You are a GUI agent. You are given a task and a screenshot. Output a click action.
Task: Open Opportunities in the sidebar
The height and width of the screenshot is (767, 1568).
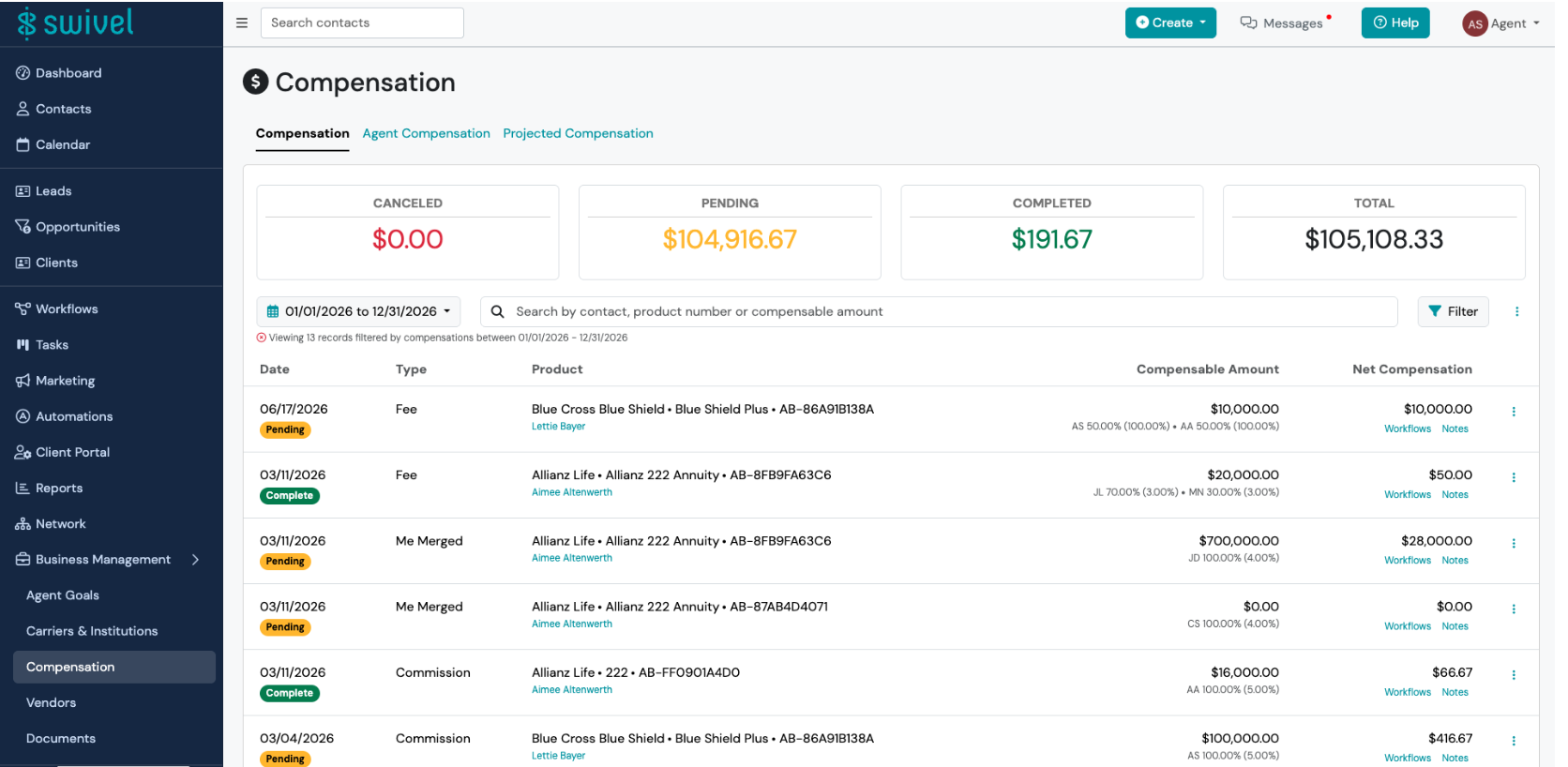(x=68, y=227)
